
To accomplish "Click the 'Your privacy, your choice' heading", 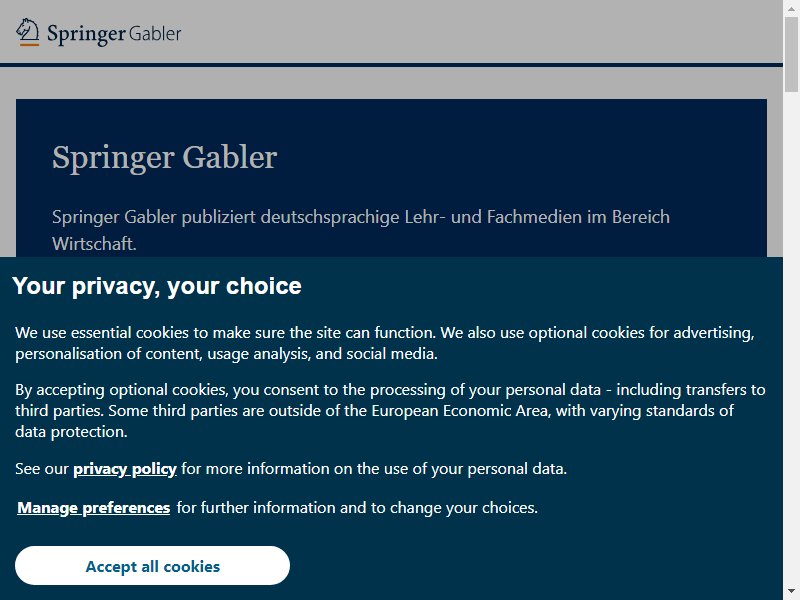I will click(x=157, y=286).
